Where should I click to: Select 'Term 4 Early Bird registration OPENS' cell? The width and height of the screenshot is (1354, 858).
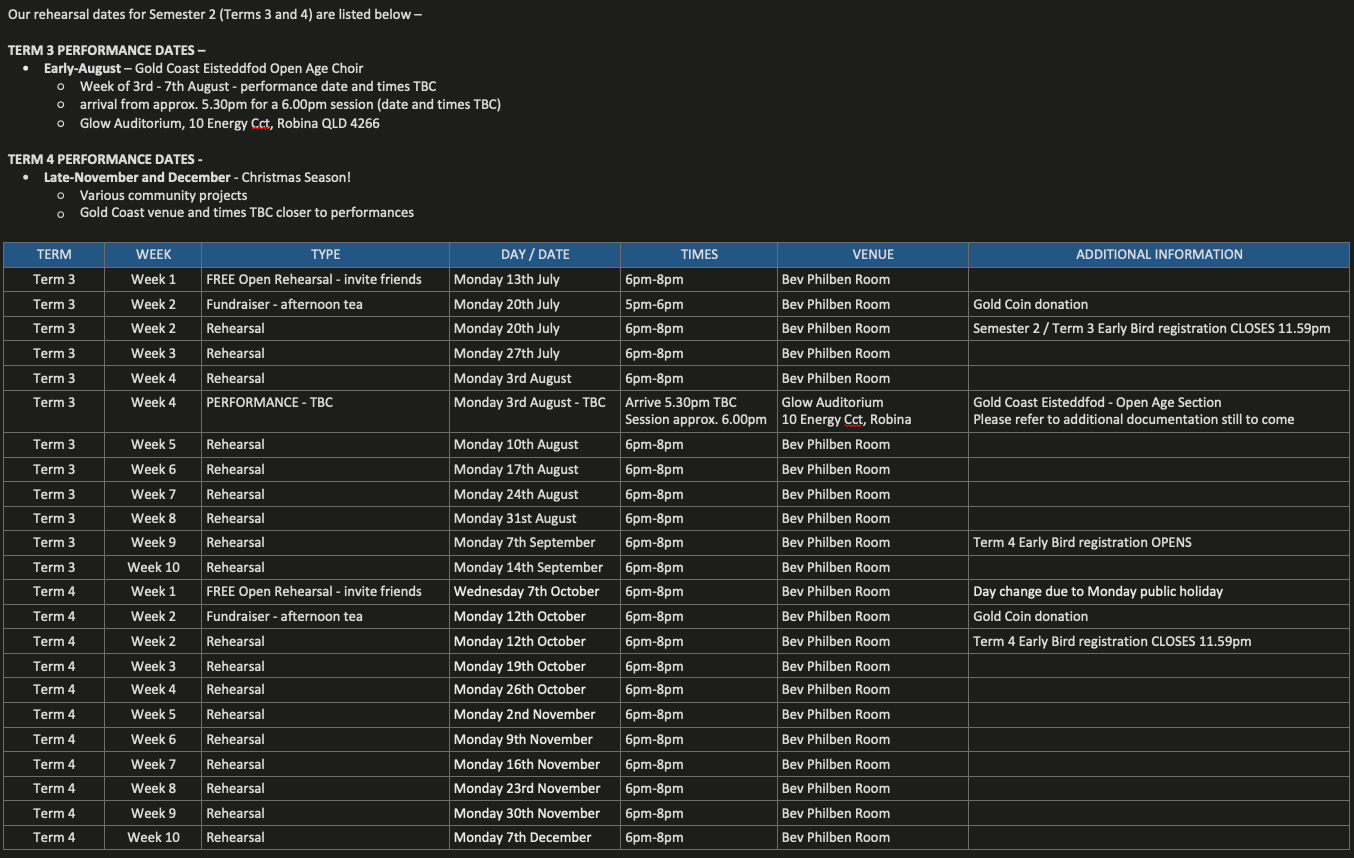(x=1082, y=543)
